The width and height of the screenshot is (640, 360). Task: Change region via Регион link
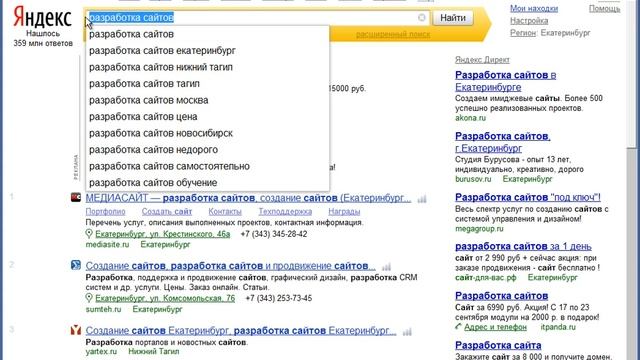tap(522, 33)
